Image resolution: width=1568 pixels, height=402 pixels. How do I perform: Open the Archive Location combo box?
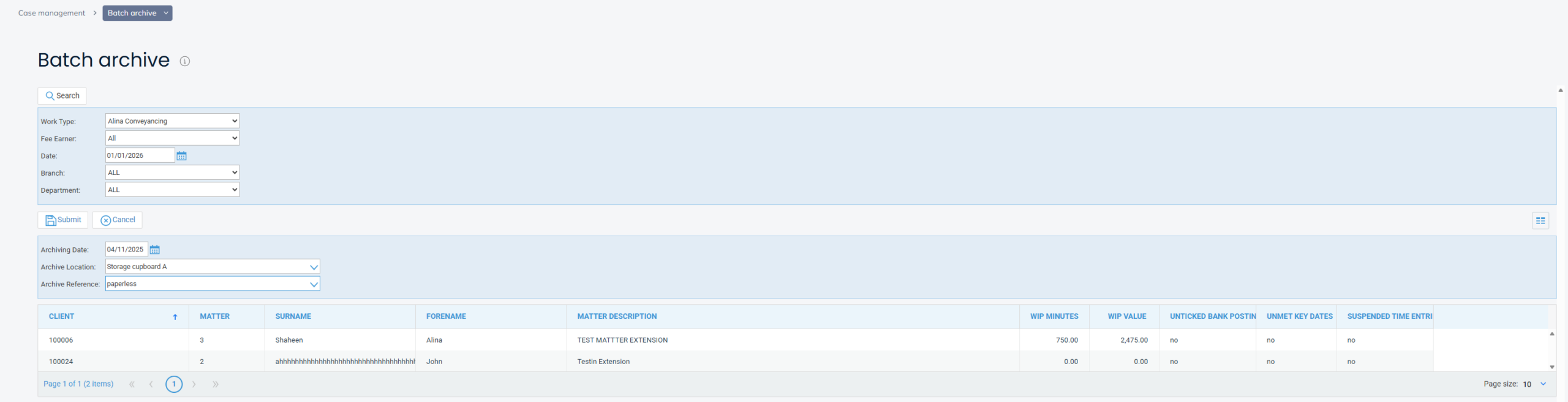314,267
